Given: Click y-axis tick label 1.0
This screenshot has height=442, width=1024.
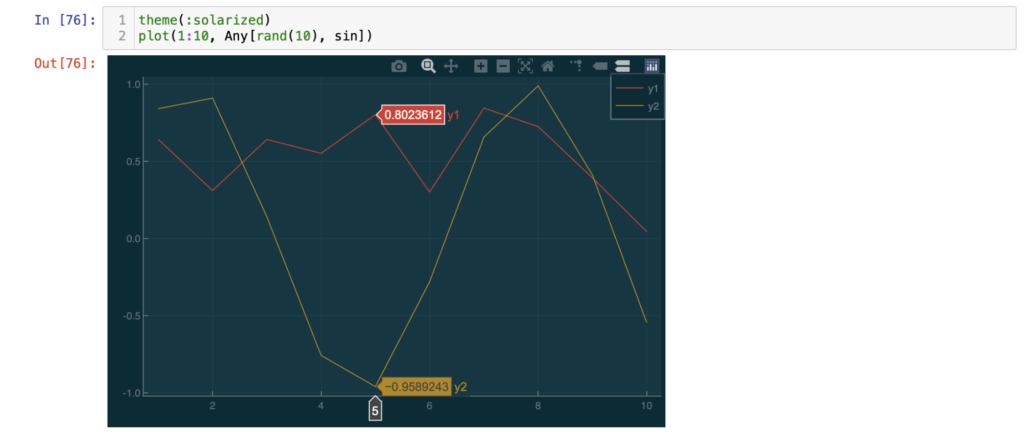Looking at the screenshot, I should click(135, 84).
